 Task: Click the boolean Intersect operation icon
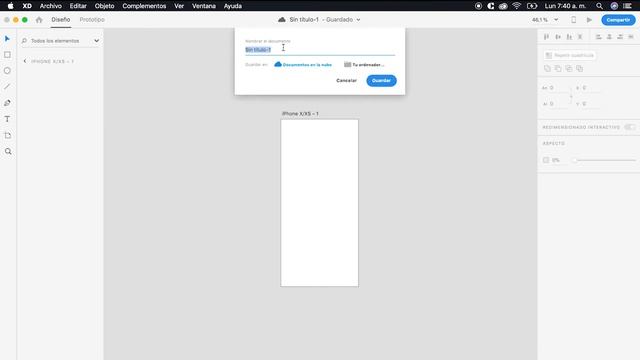pyautogui.click(x=569, y=69)
